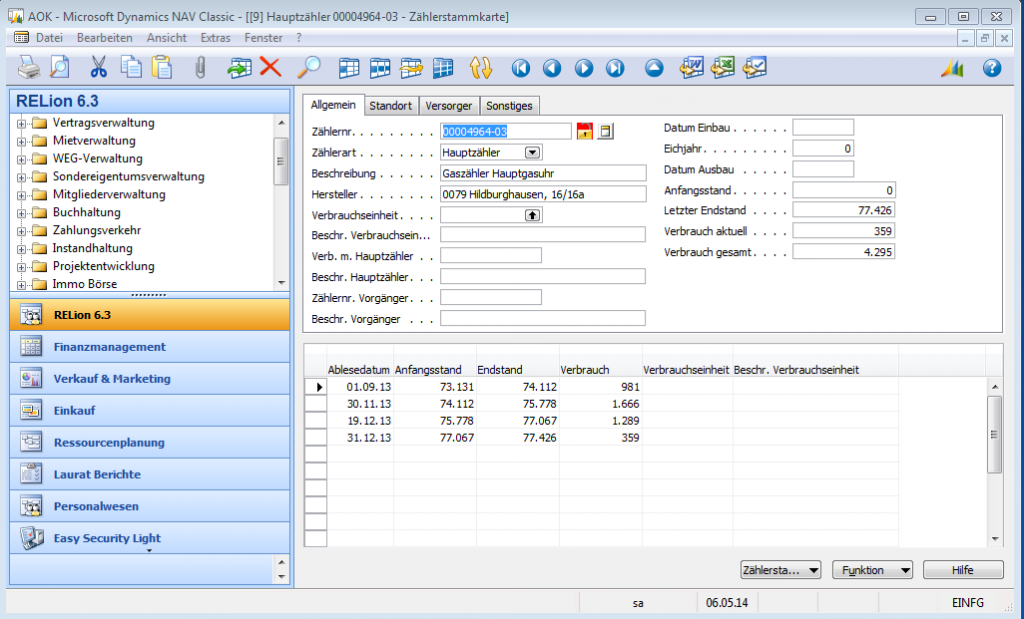
Task: Expand the Mietverwaltung tree node
Action: click(x=22, y=141)
